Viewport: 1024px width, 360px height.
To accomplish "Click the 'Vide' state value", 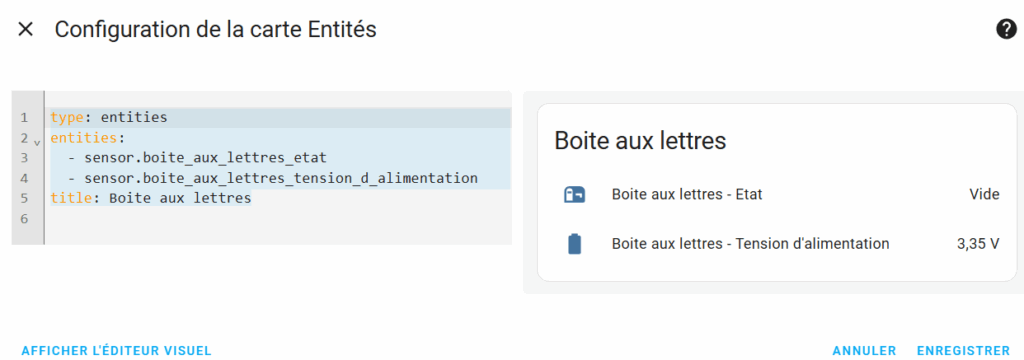I will coord(984,194).
